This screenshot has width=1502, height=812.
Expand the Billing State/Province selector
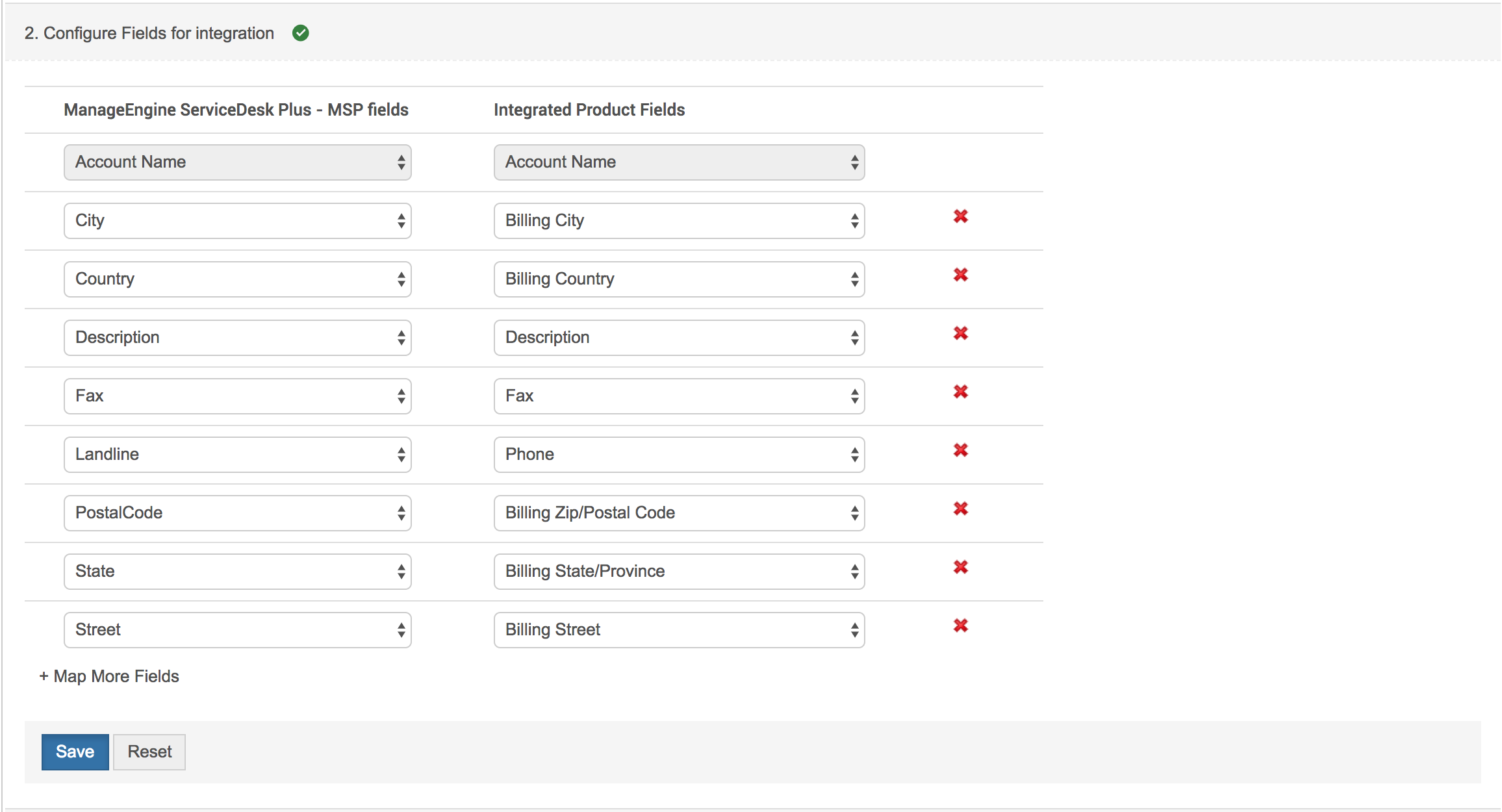678,572
